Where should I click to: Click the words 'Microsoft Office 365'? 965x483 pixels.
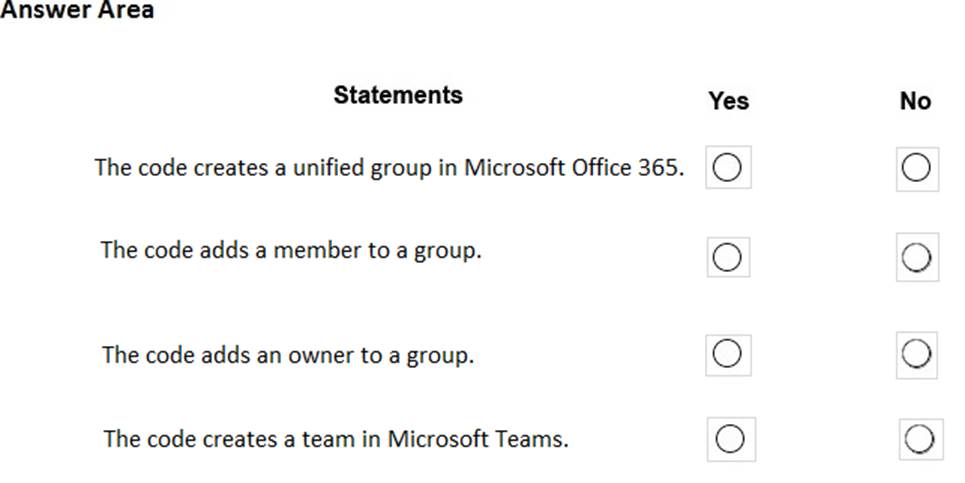574,167
